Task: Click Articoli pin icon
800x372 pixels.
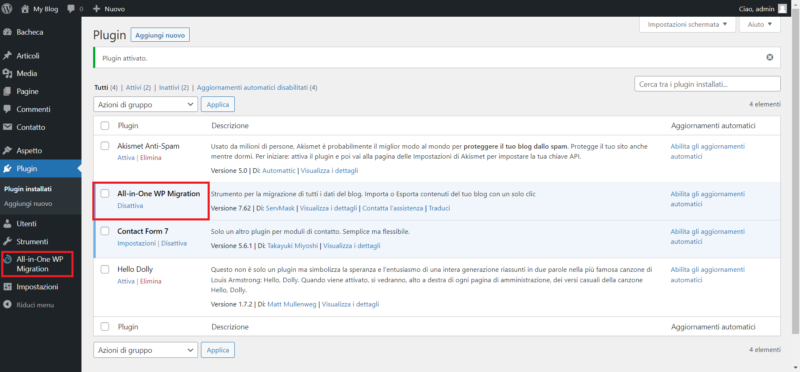Action: pyautogui.click(x=7, y=56)
